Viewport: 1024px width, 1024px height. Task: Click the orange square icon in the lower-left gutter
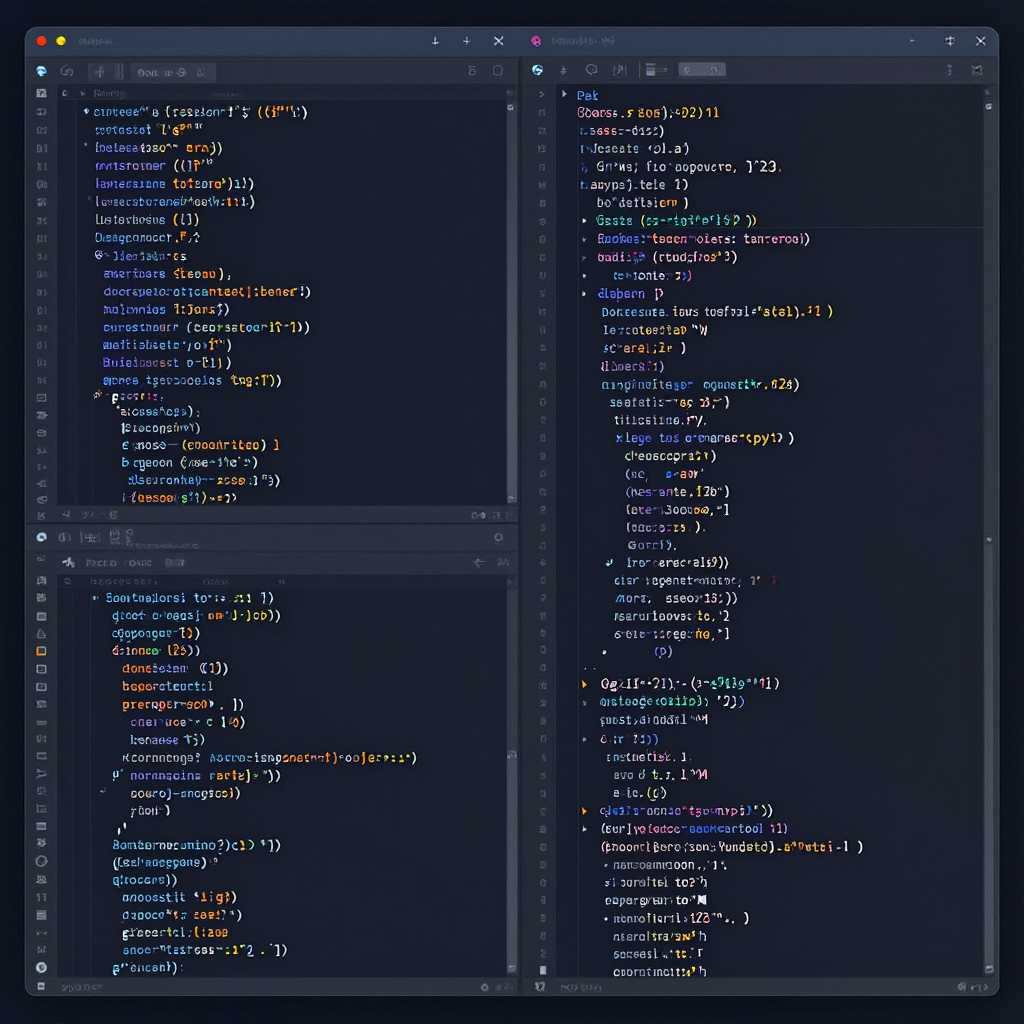(x=41, y=651)
